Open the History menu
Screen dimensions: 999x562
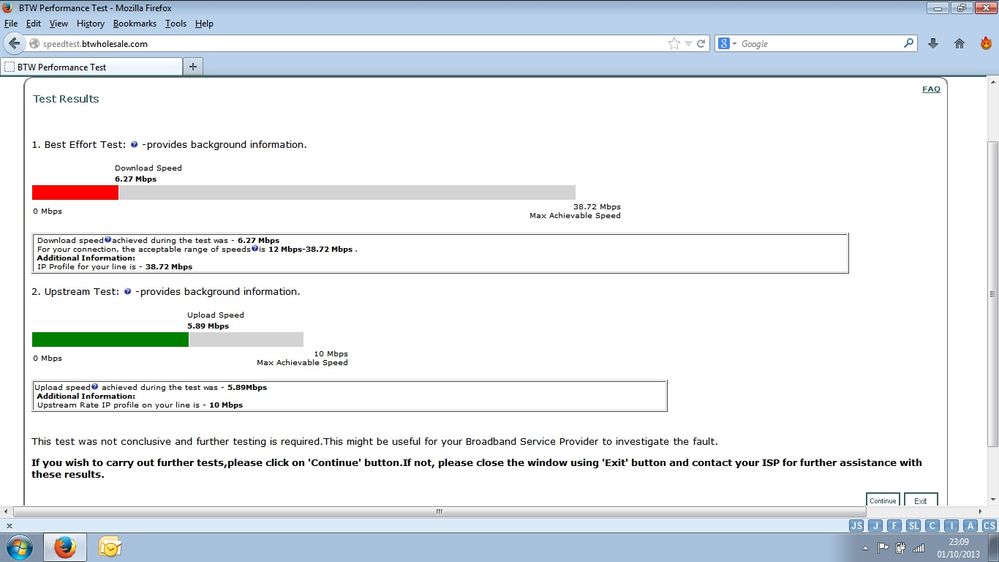pyautogui.click(x=90, y=24)
